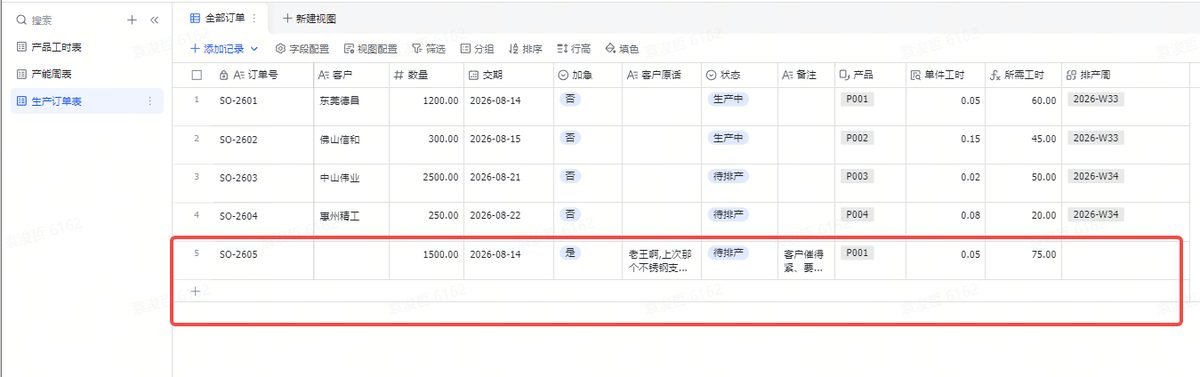
Task: Add a new table with sidebar plus icon
Action: coord(132,20)
